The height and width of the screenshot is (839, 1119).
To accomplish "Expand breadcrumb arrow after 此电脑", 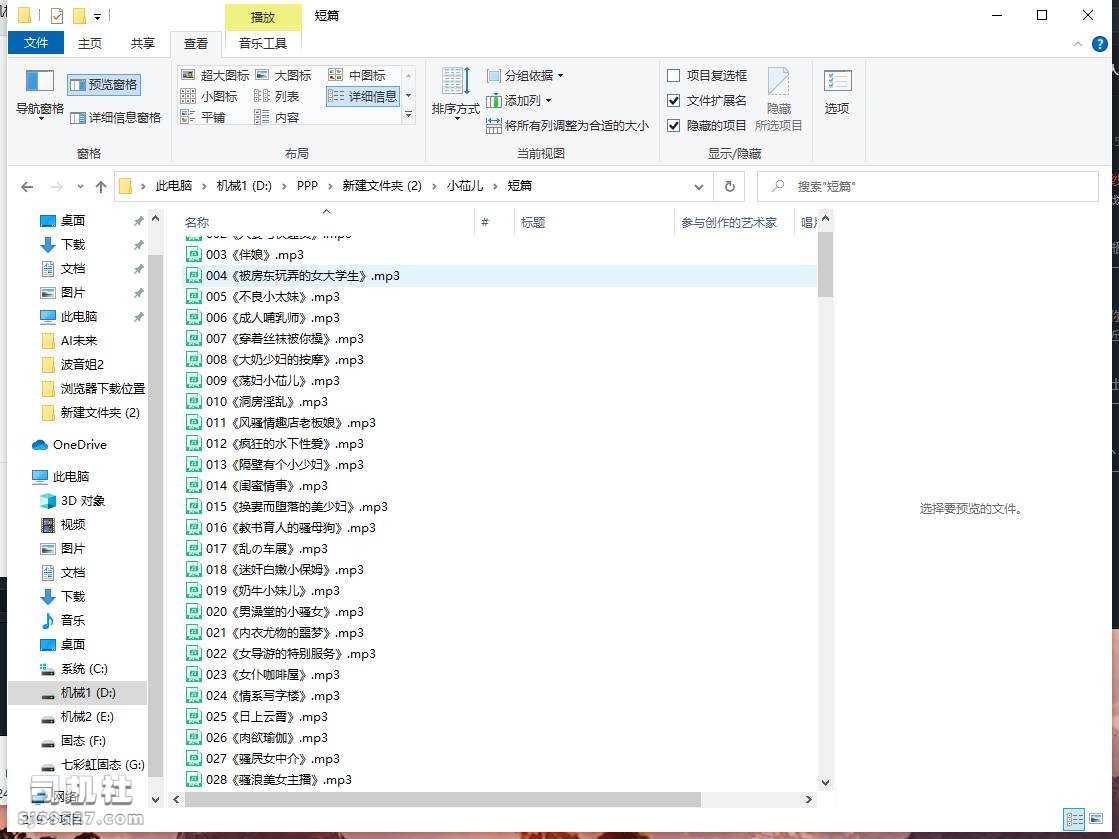I will (205, 186).
